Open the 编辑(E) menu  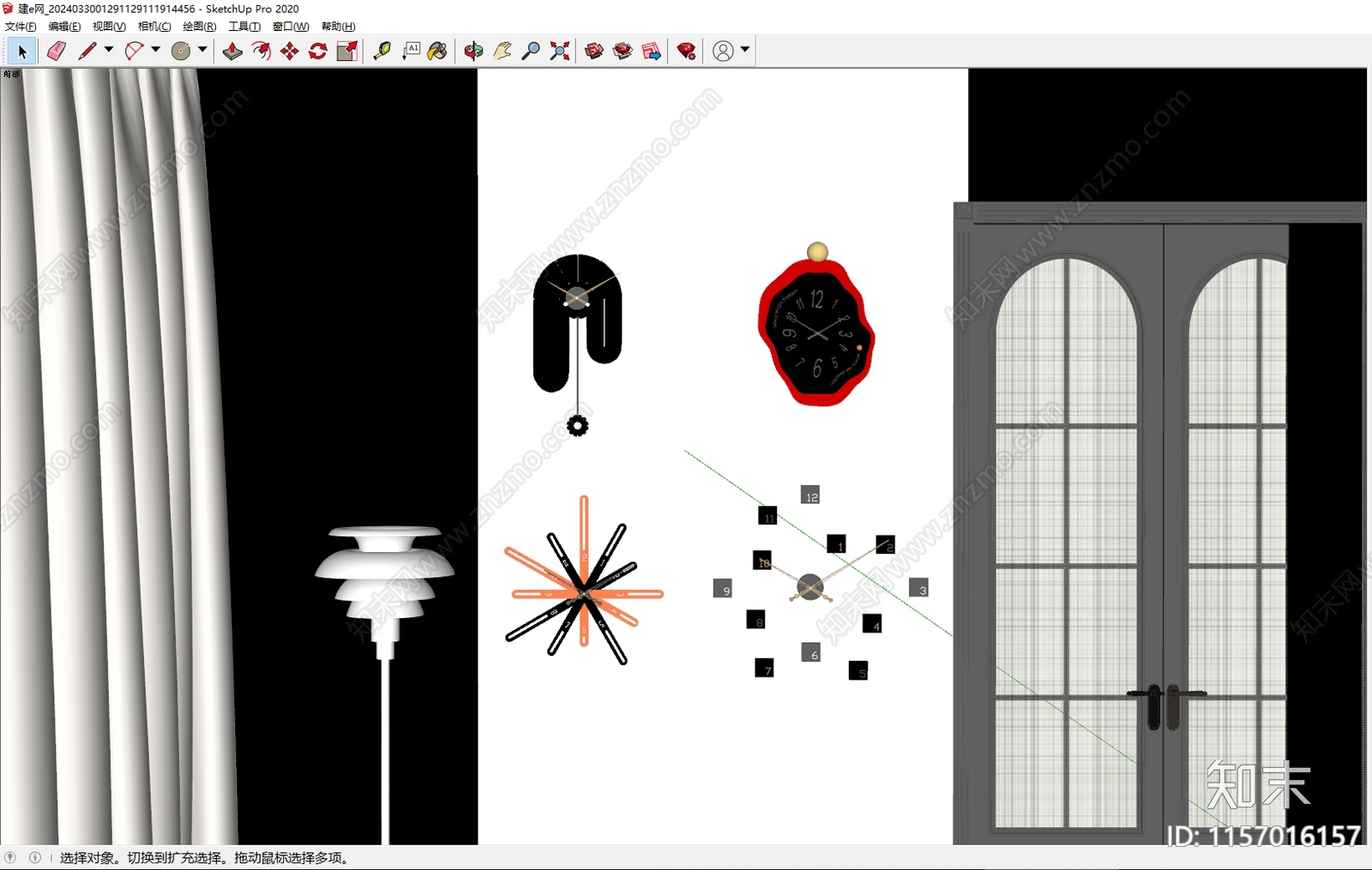point(64,27)
